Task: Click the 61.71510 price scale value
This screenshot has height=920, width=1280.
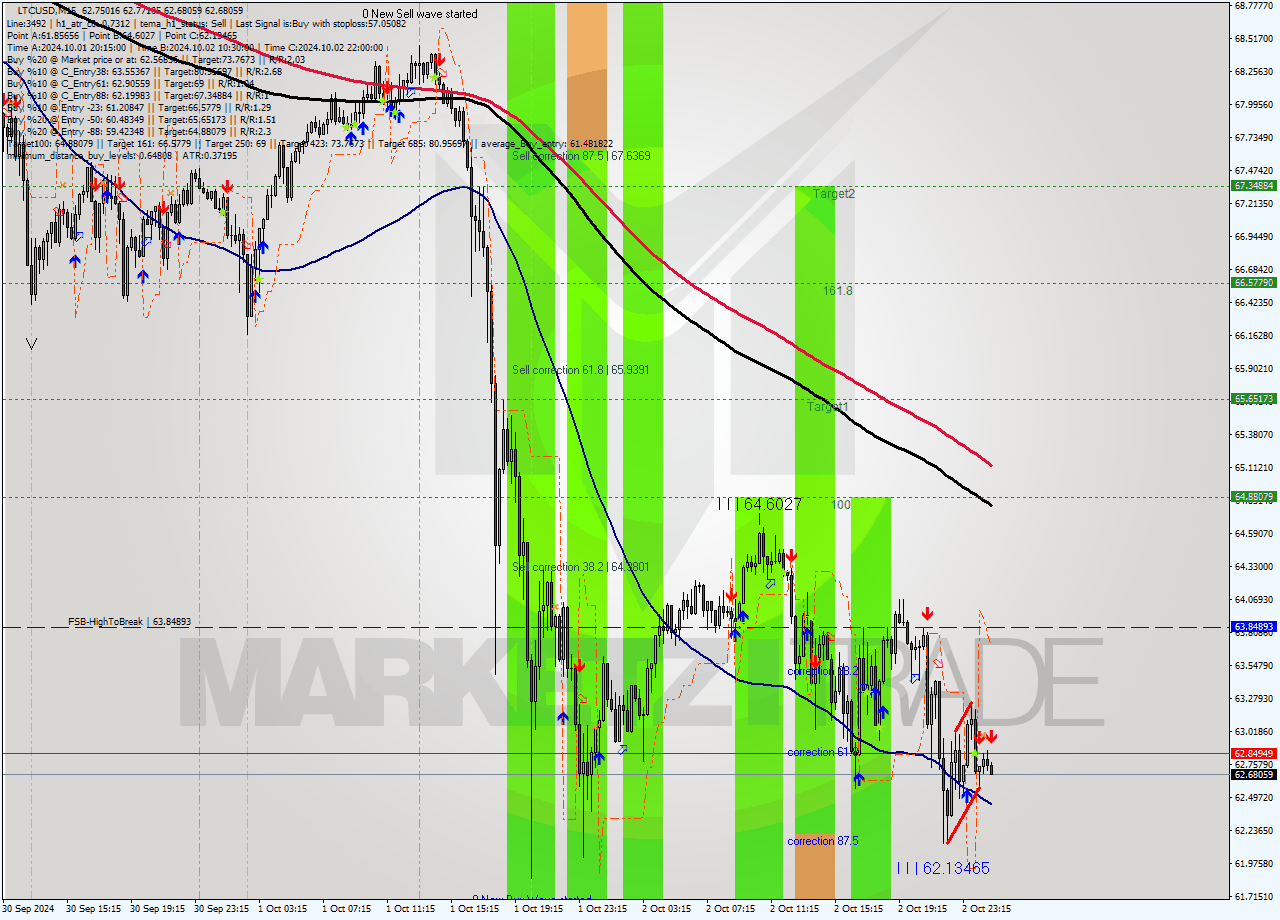Action: point(1253,896)
